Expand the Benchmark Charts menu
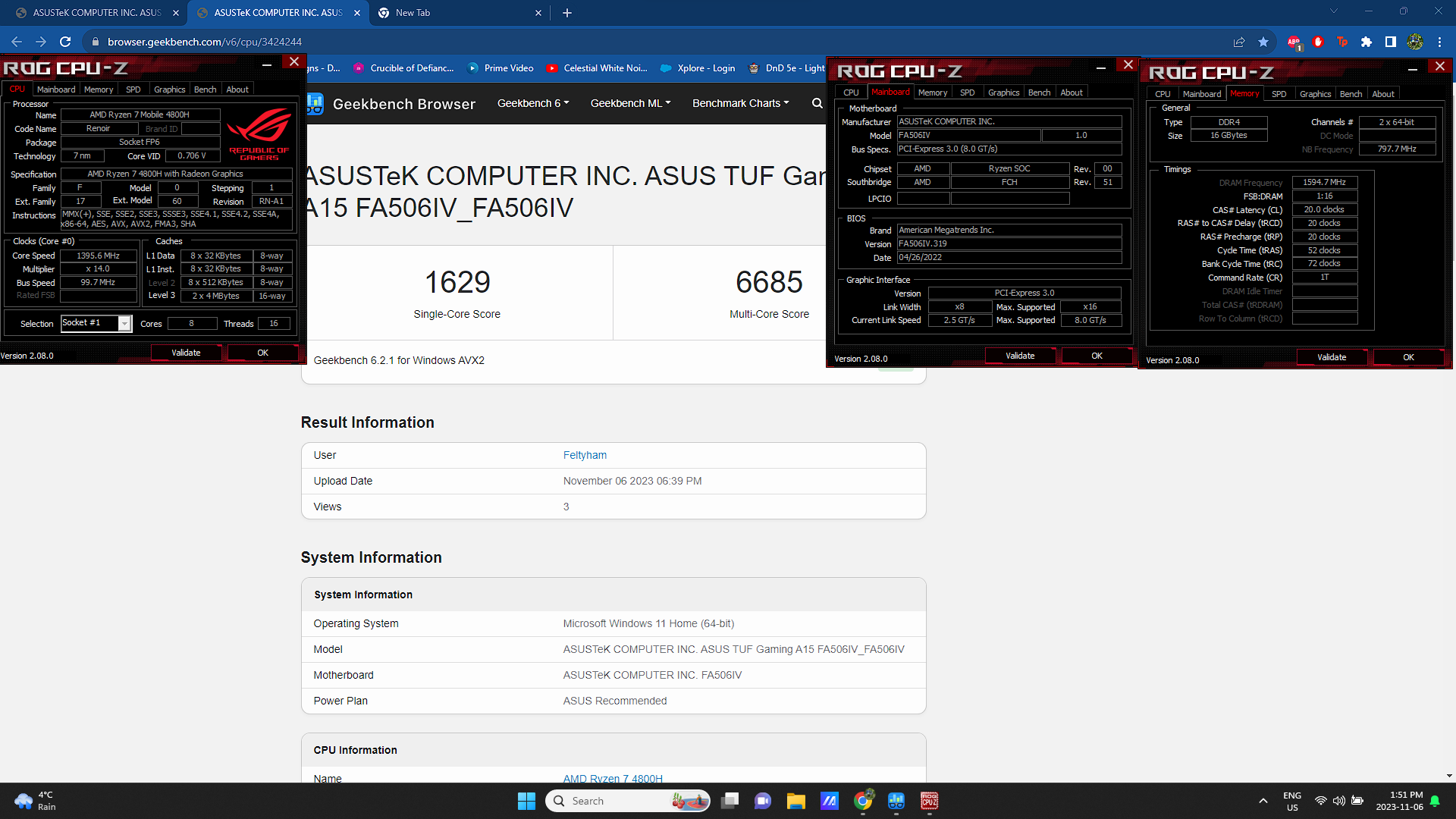1456x819 pixels. coord(740,103)
